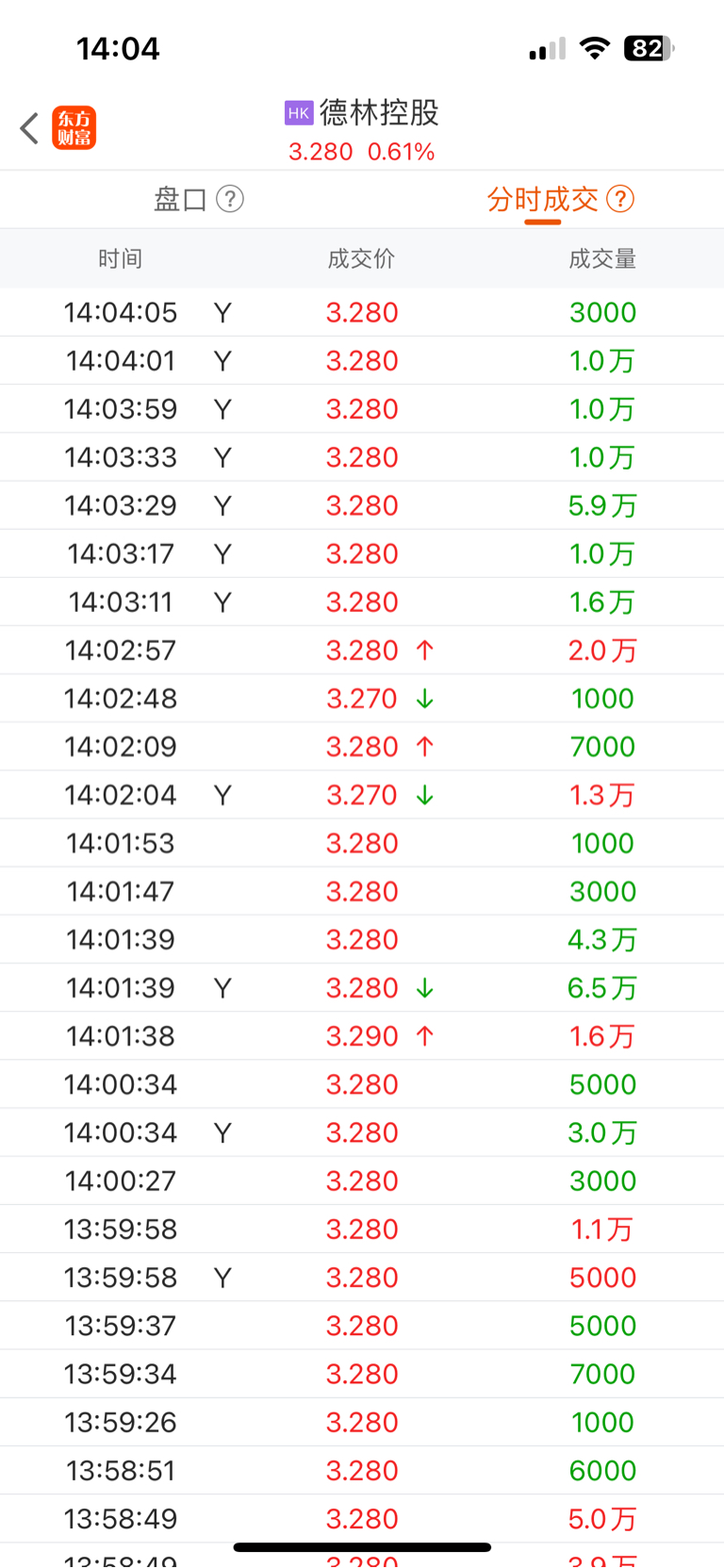Tap the home indicator bar at bottom
This screenshot has width=724, height=1568.
click(362, 1547)
